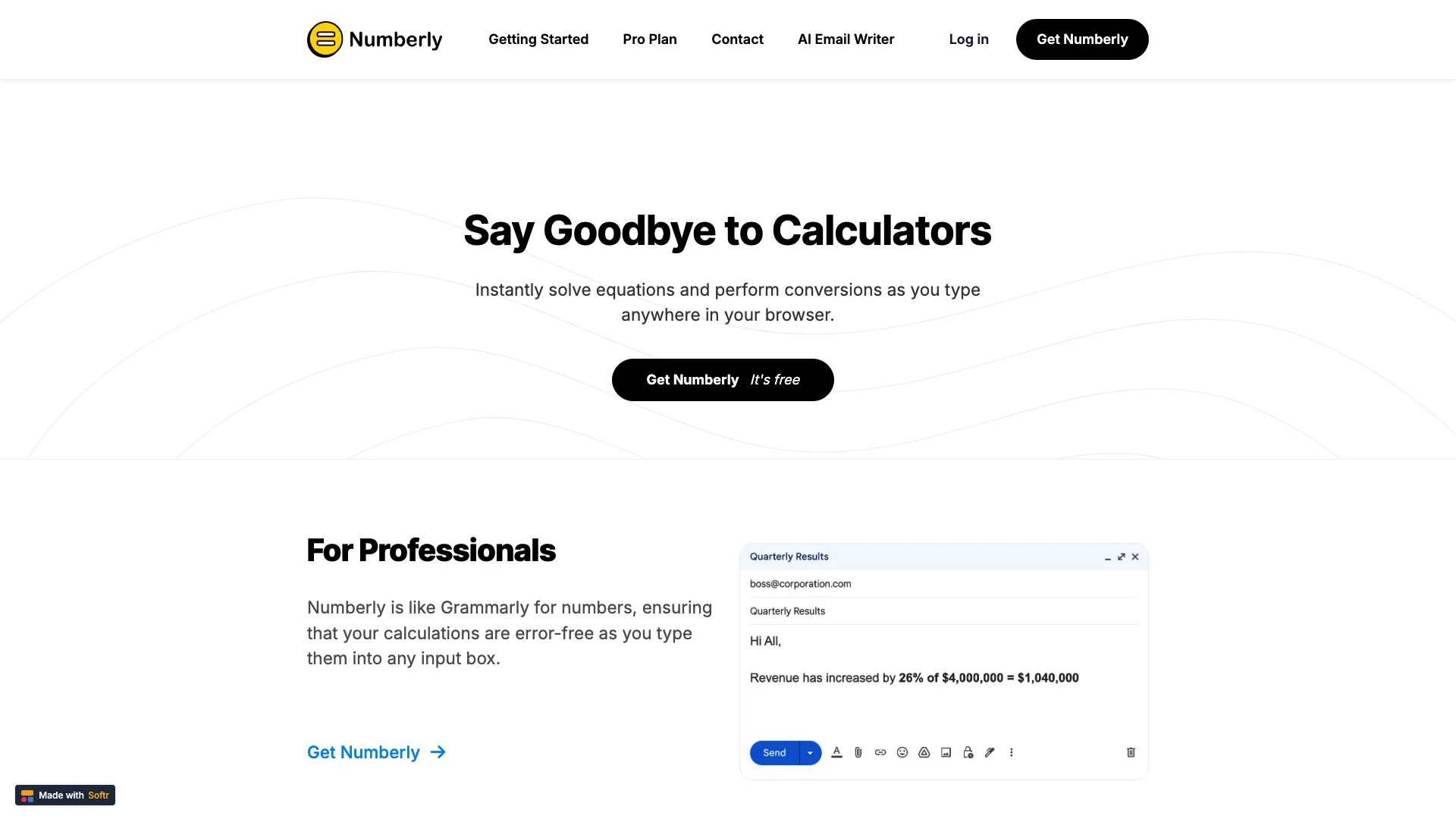Click the Pro Plan navigation menu item
This screenshot has height=819, width=1456.
[x=649, y=39]
